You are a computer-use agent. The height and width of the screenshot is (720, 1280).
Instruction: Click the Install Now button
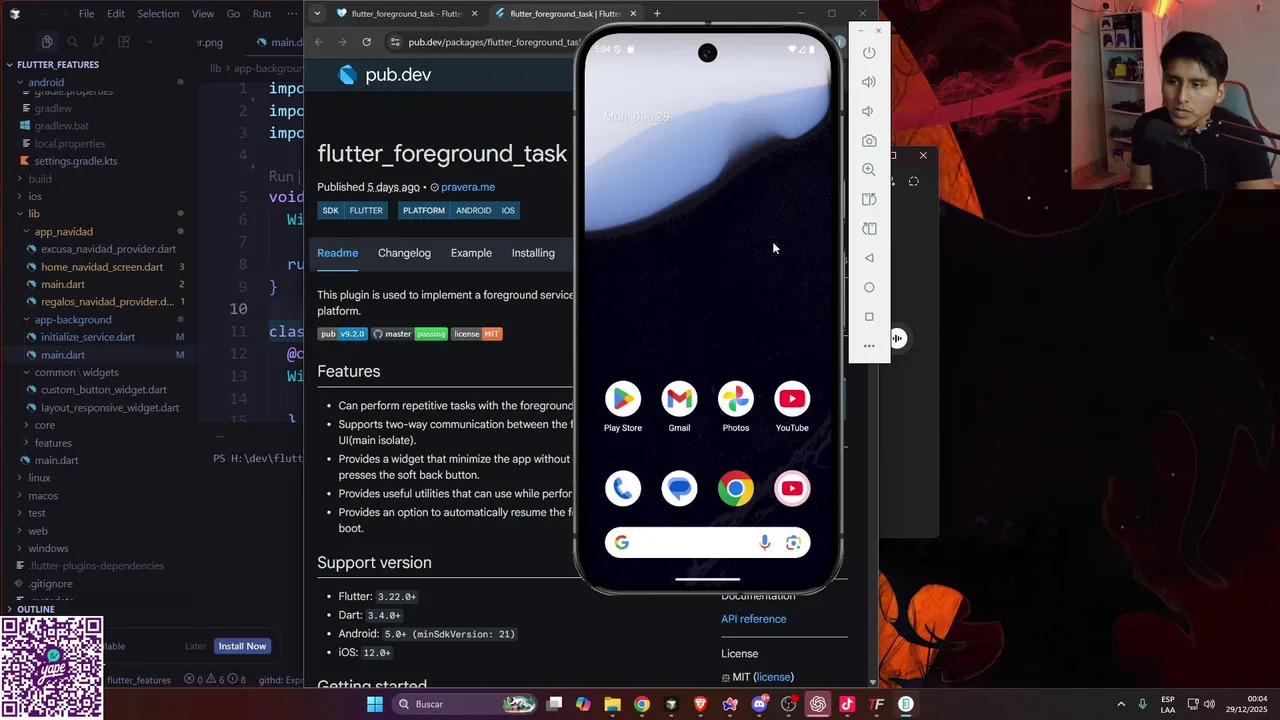[242, 646]
